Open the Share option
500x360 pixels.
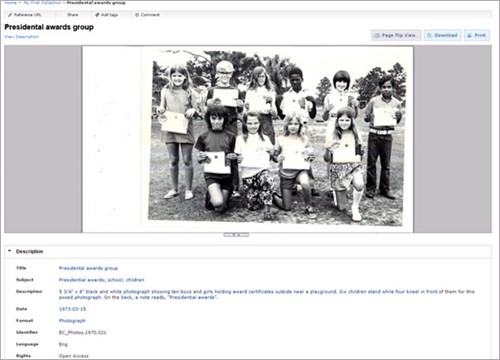coord(73,15)
